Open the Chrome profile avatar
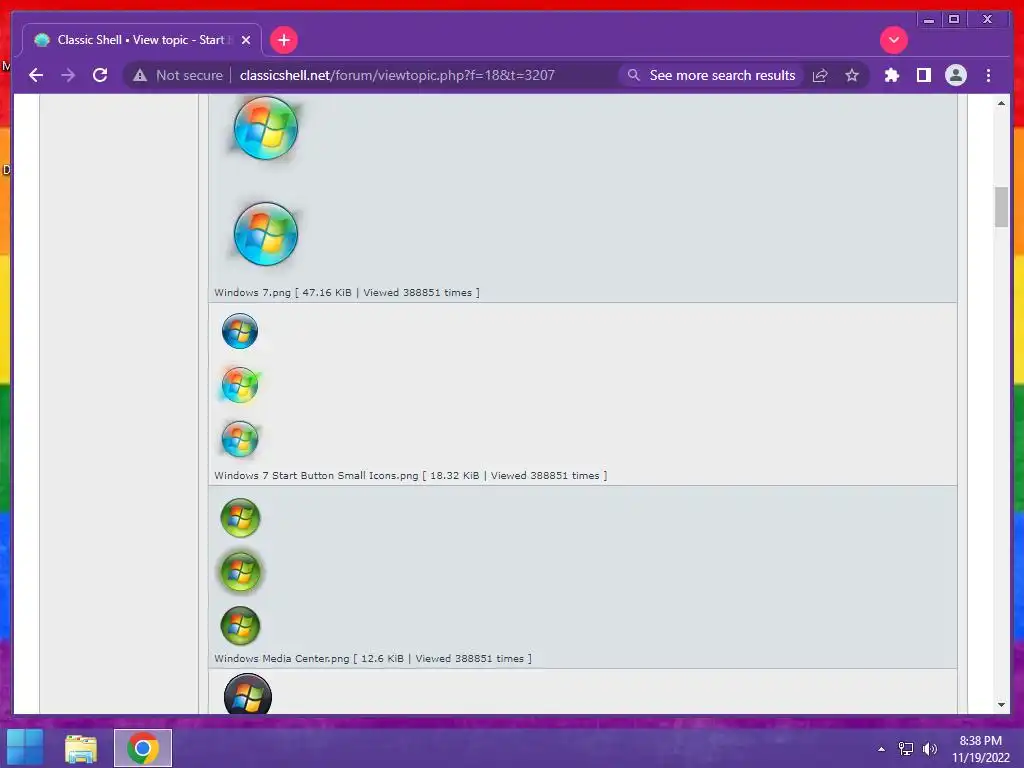This screenshot has width=1024, height=768. pyautogui.click(x=955, y=75)
